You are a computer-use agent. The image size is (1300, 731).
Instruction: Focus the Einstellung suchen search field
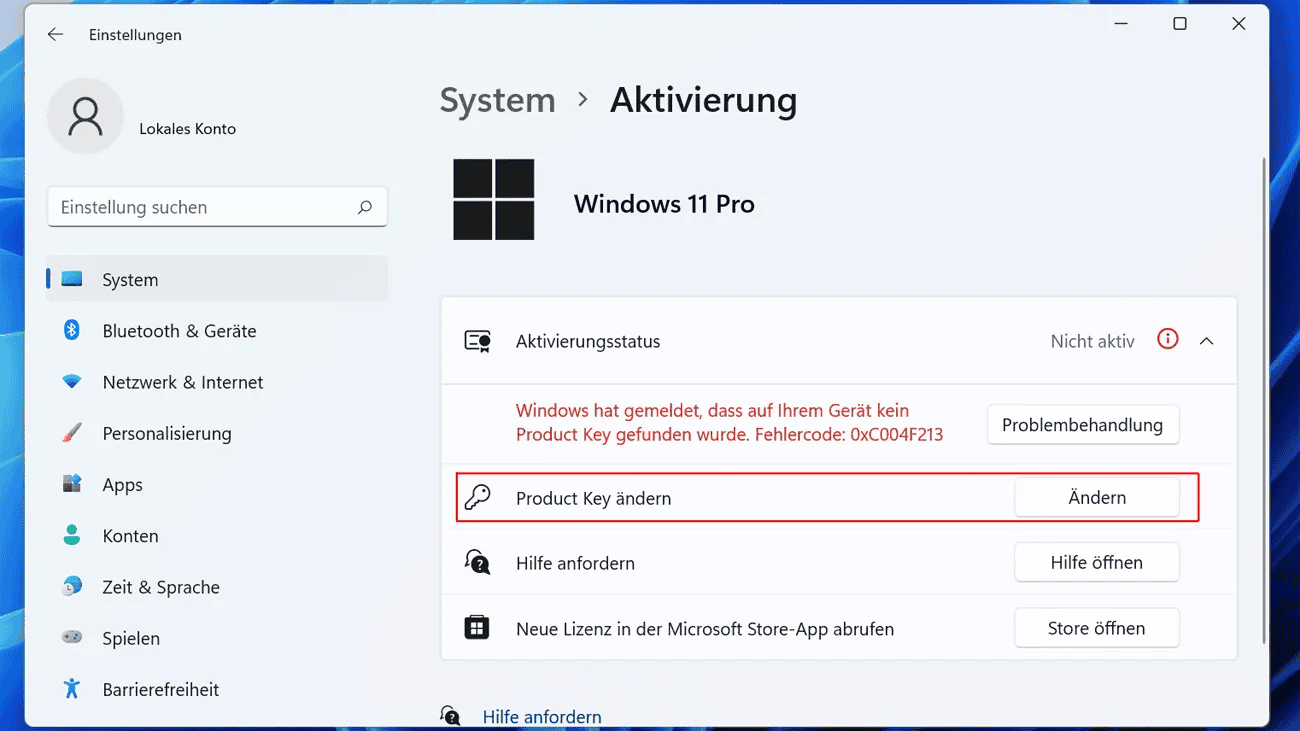pyautogui.click(x=205, y=207)
